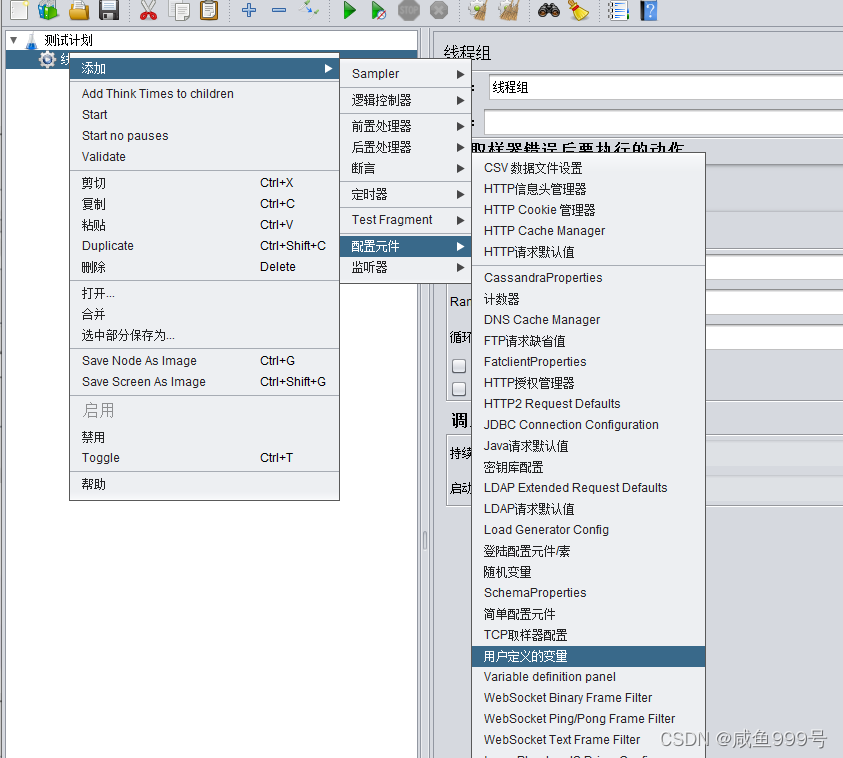
Task: Click the Reset Search yellow broom icon
Action: [578, 10]
